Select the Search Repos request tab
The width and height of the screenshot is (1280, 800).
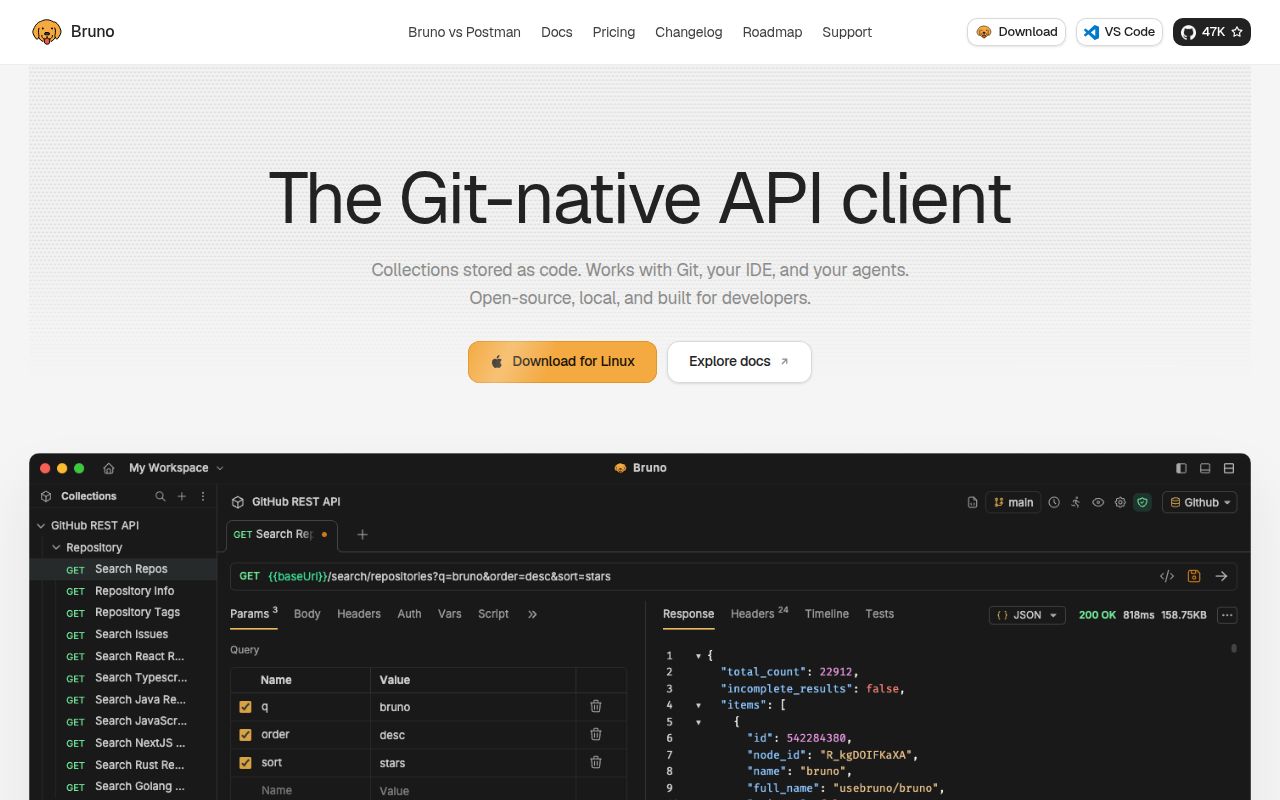[282, 535]
